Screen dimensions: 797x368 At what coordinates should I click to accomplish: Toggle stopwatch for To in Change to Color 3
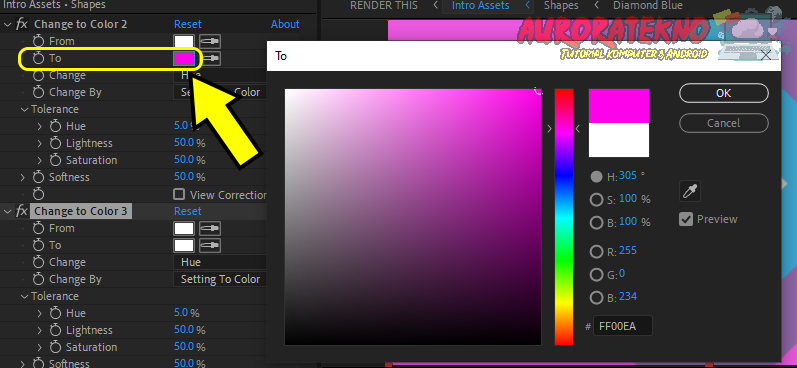(x=39, y=245)
